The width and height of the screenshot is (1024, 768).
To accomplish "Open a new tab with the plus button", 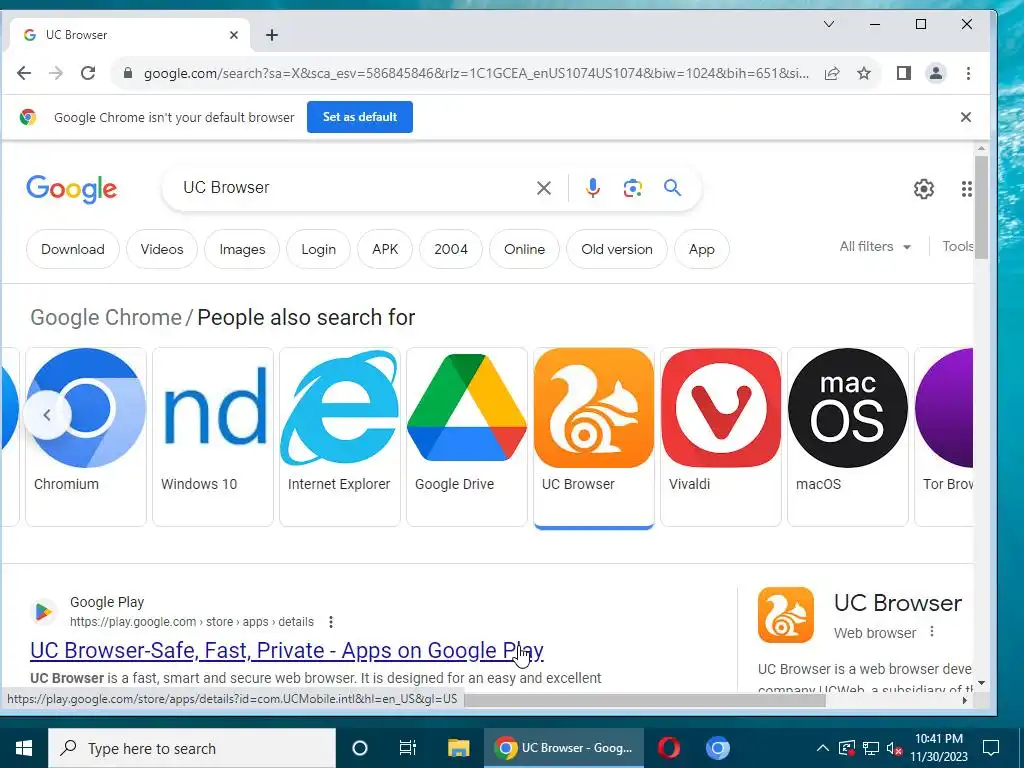I will click(x=272, y=35).
